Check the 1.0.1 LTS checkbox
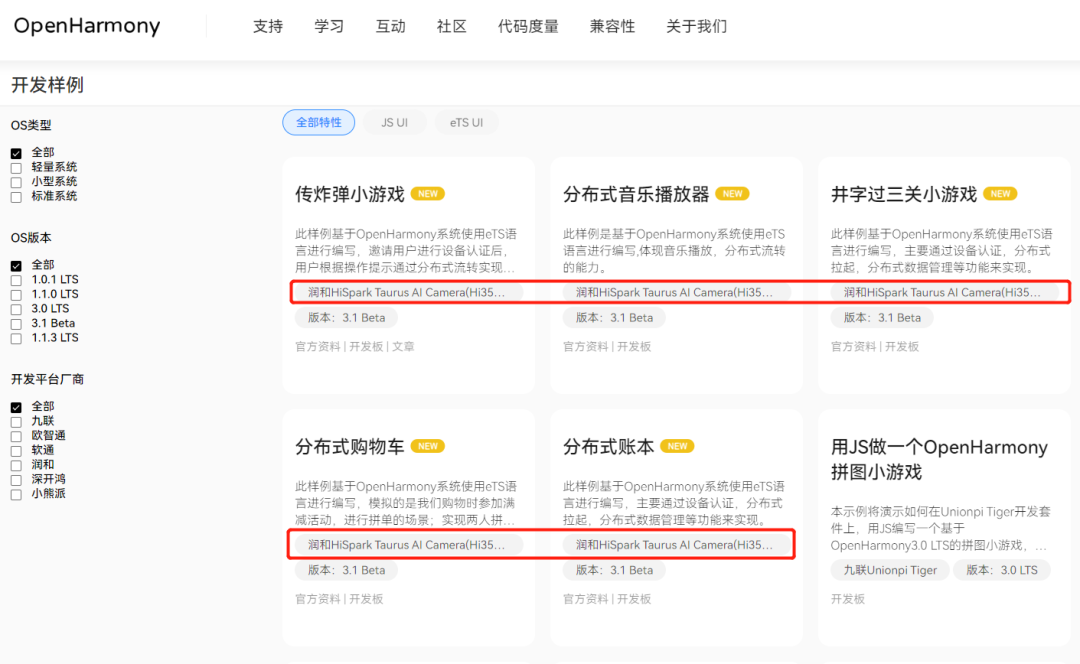The height and width of the screenshot is (664, 1080). [16, 280]
